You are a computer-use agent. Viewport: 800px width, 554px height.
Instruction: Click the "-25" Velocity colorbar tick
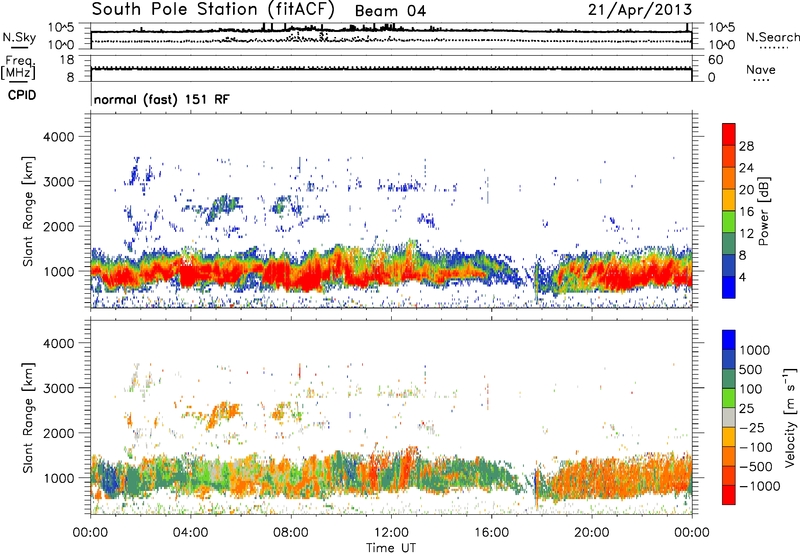pos(754,428)
